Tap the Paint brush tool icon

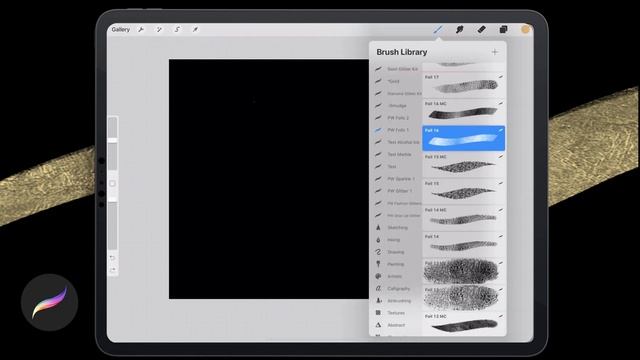tap(438, 29)
